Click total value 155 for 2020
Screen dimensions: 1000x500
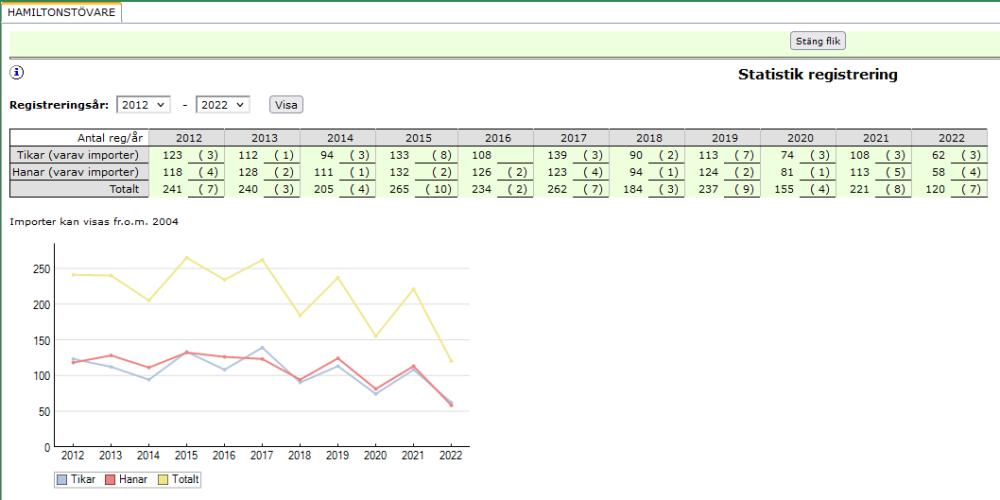(x=785, y=189)
